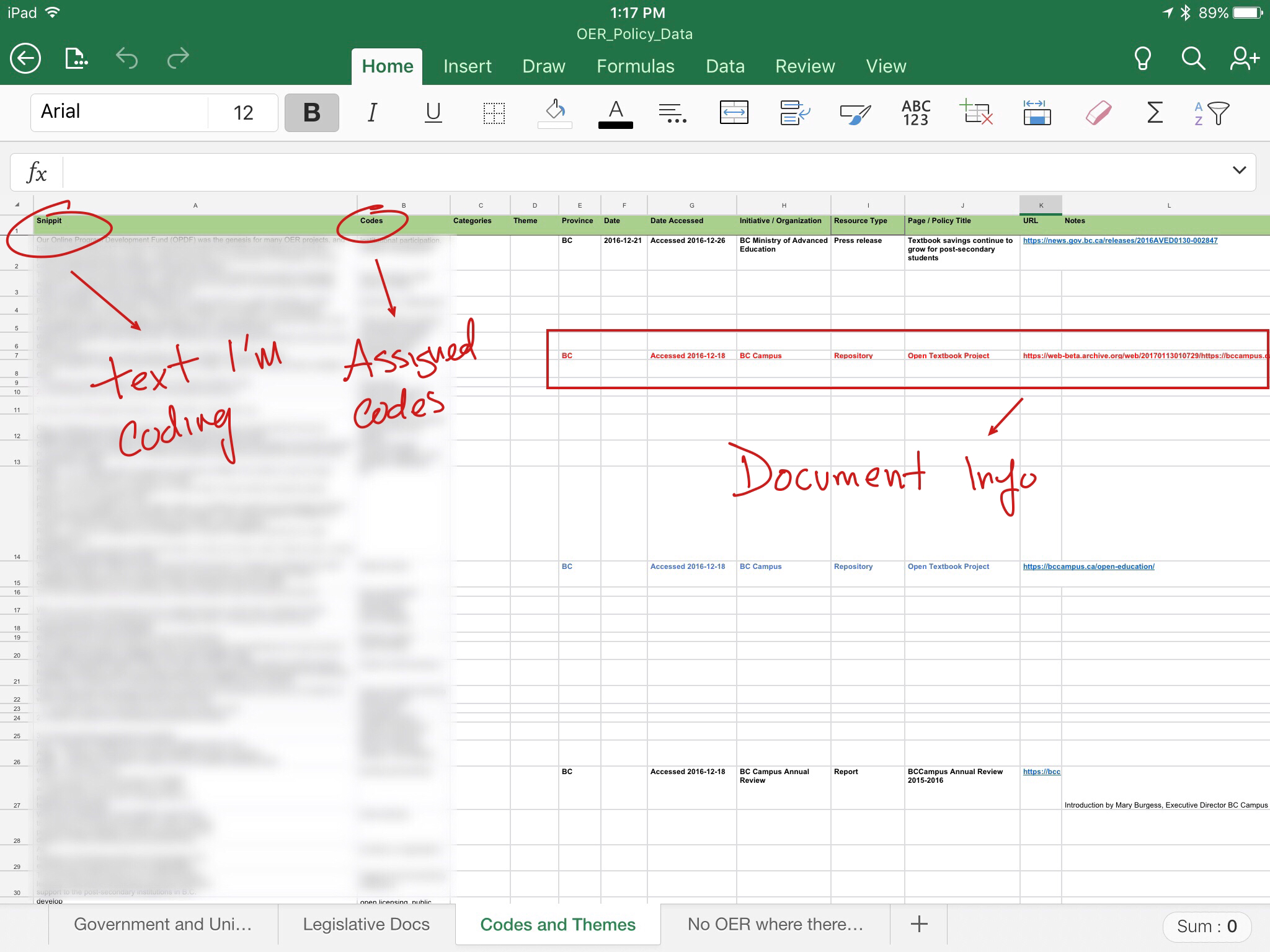The height and width of the screenshot is (952, 1270).
Task: Open the search magnifier
Action: coord(1192,59)
